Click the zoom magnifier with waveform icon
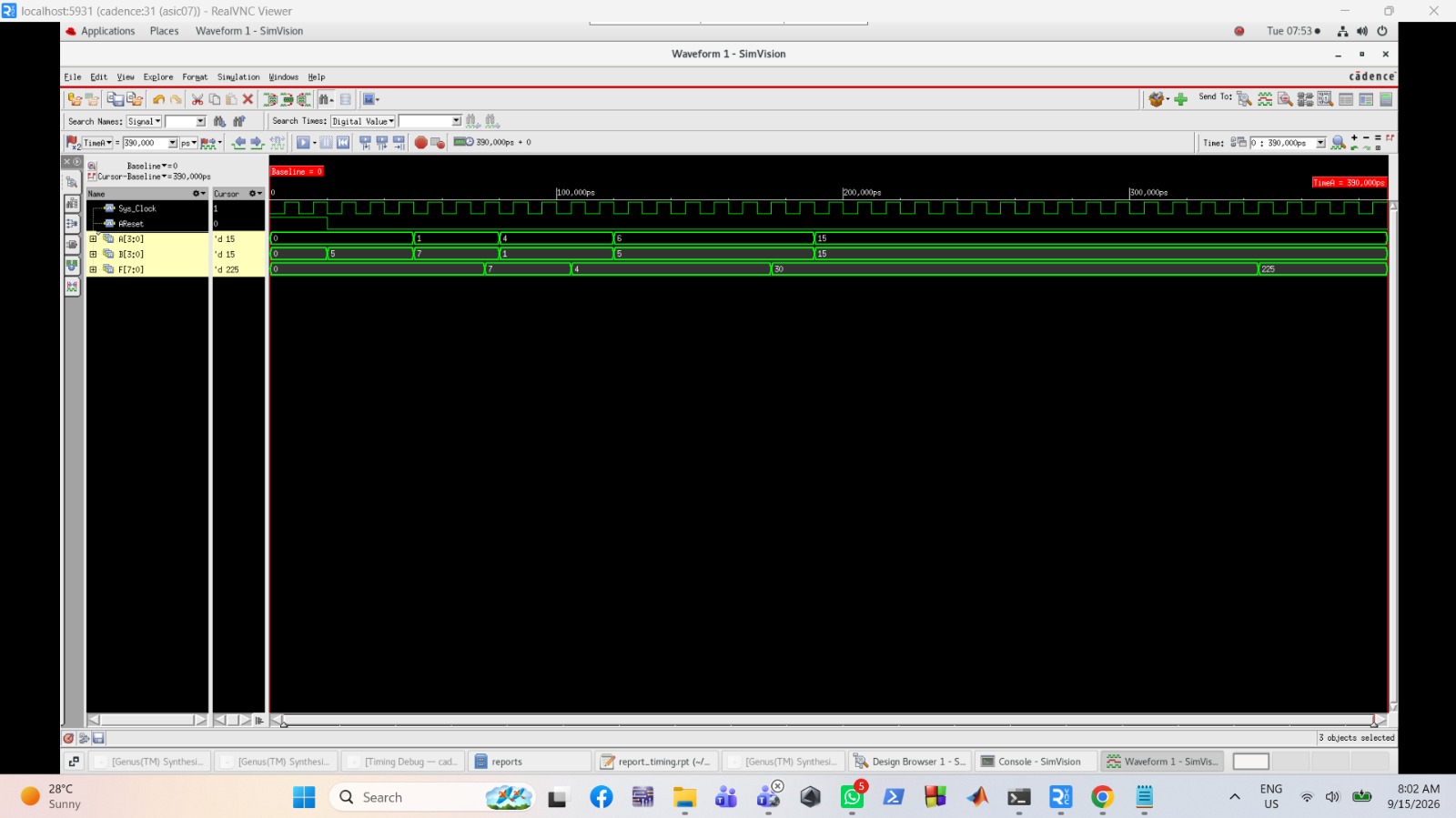 [x=1338, y=143]
